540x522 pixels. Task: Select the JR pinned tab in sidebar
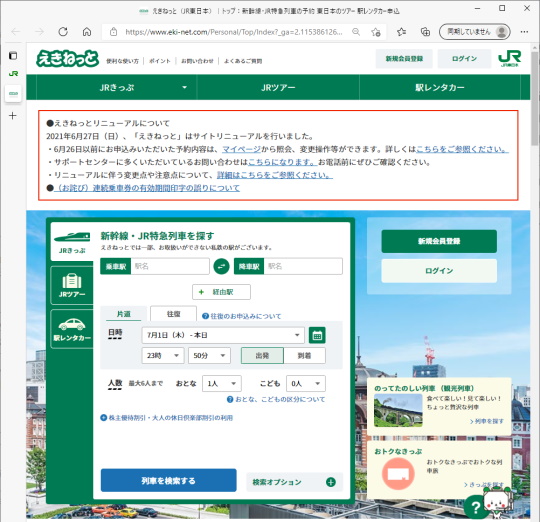tap(13, 73)
